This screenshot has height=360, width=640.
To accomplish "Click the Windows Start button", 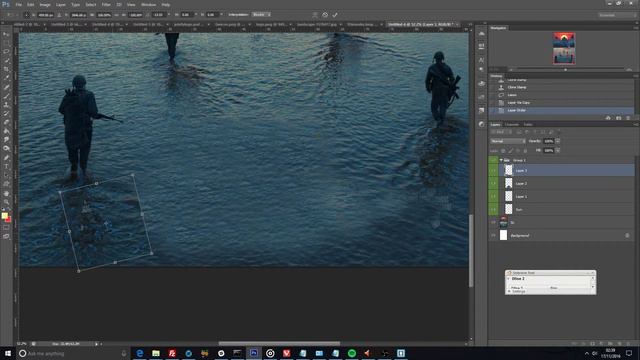I will (7, 353).
